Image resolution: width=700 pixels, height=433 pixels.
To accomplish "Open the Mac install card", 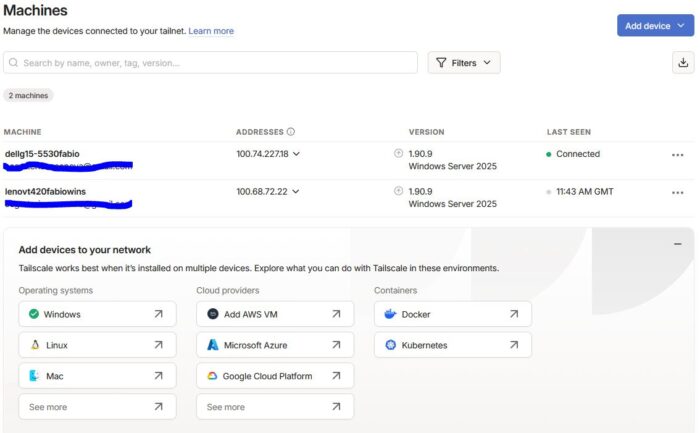I will click(97, 375).
